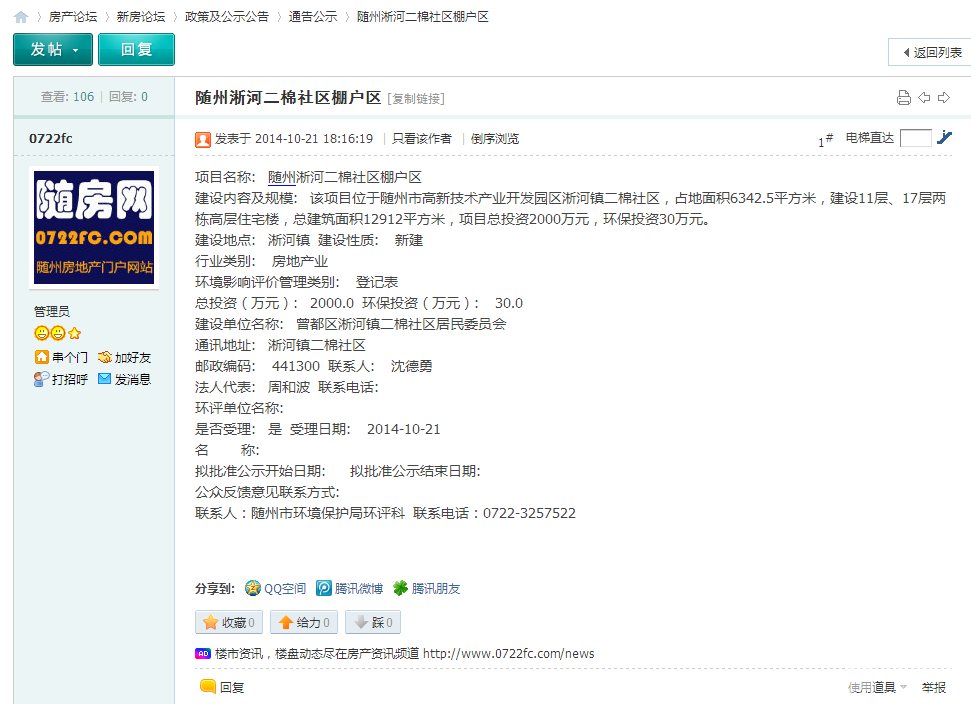The image size is (971, 704).
Task: Report the post via 举报
Action: coord(933,687)
